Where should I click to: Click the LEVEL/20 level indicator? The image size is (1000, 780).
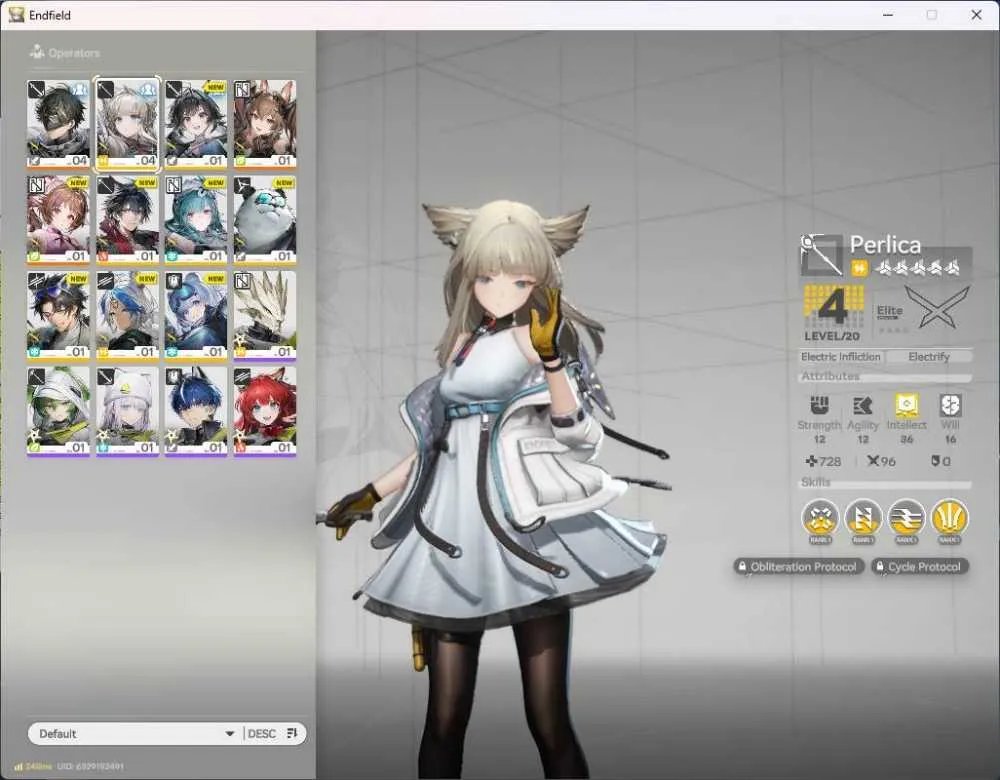click(x=832, y=336)
